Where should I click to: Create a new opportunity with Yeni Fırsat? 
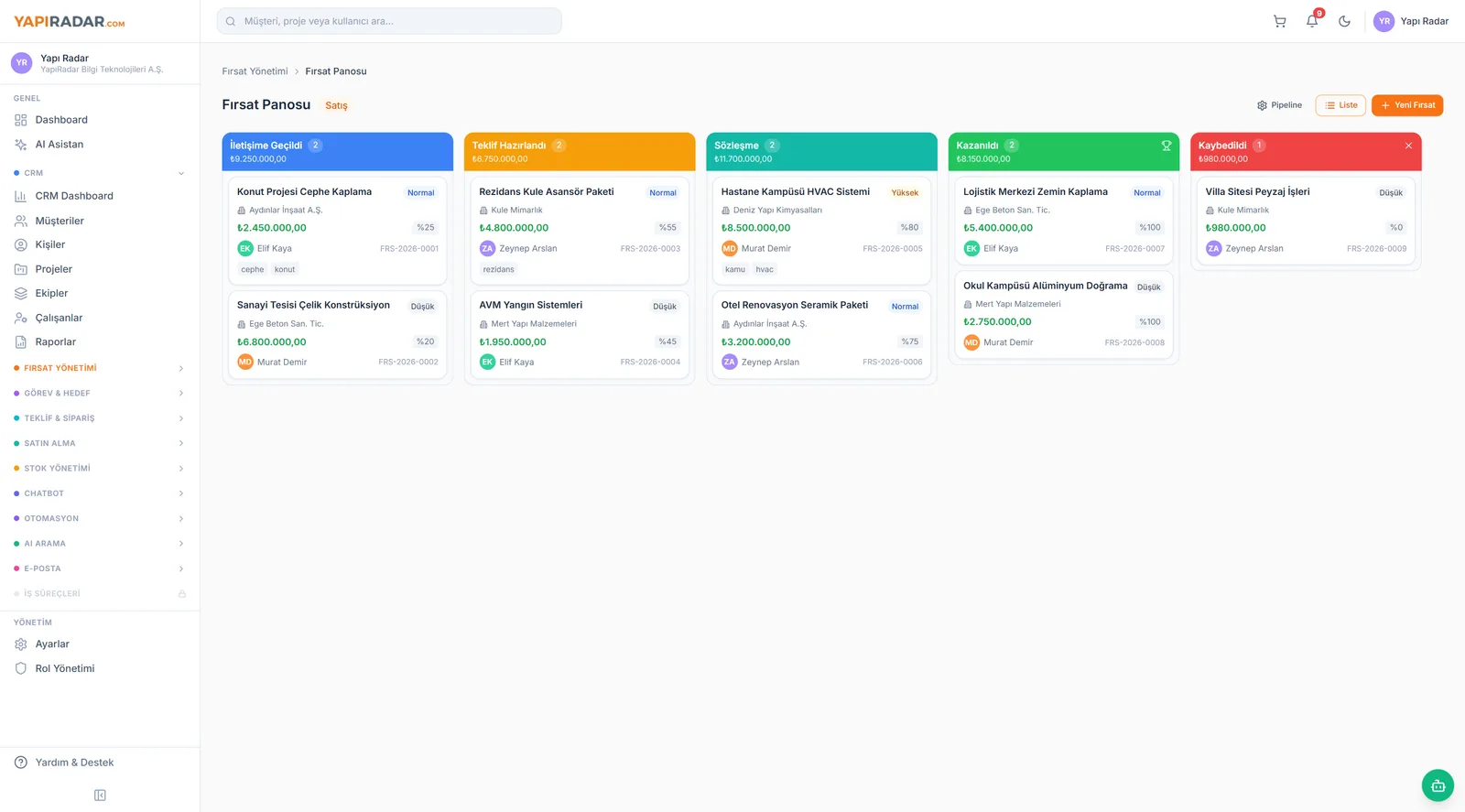(x=1407, y=105)
